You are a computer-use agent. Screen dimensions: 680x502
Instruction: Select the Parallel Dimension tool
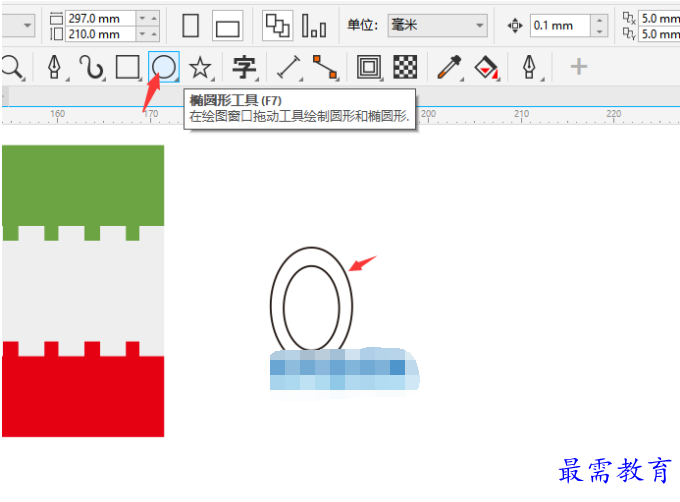(289, 68)
